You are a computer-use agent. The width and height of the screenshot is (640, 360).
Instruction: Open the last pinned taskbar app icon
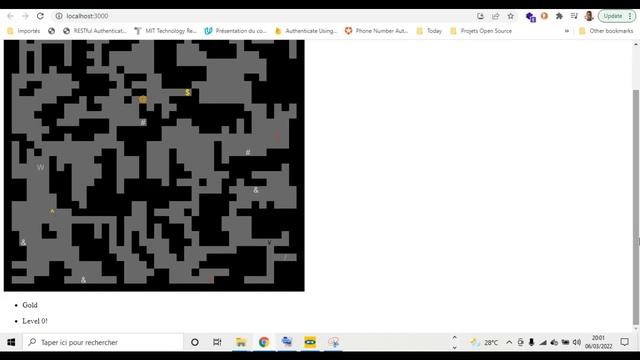[x=333, y=342]
